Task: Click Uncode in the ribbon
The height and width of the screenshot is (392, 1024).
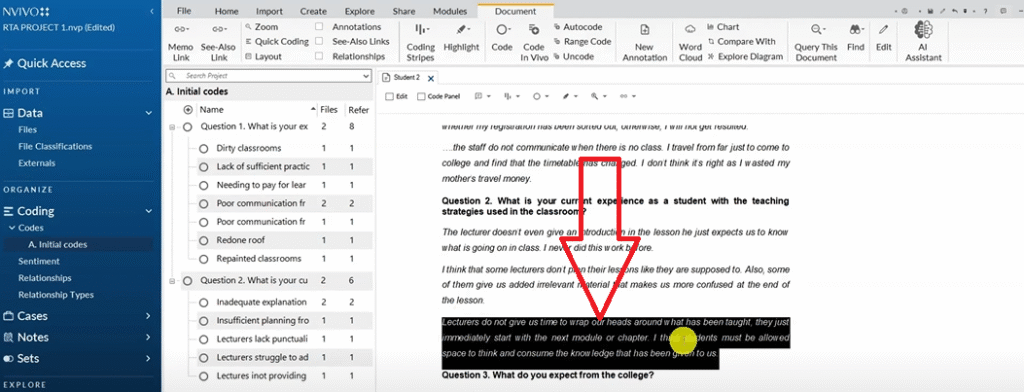Action: (573, 56)
